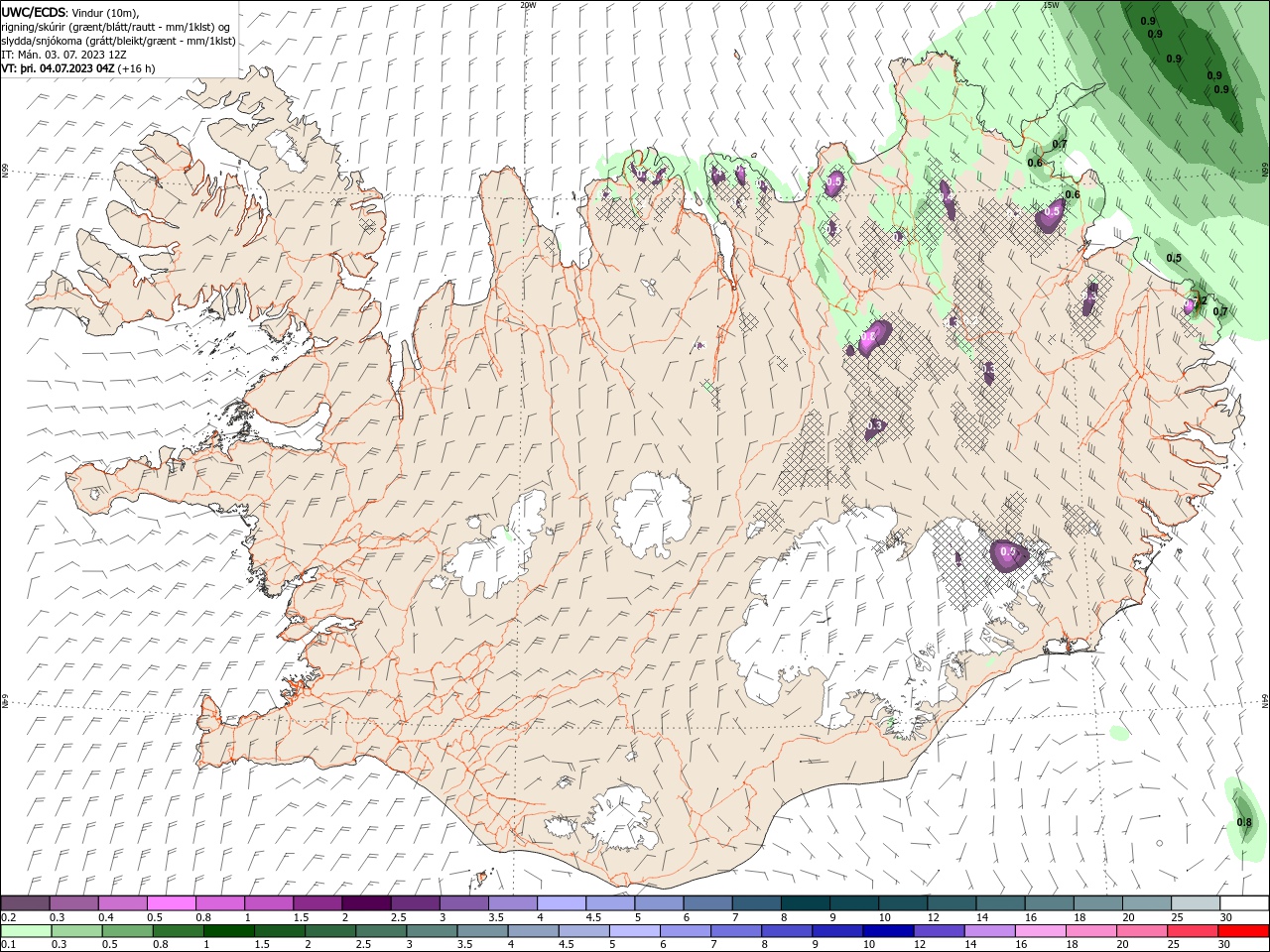
Task: Click the 20W longitude label
Action: (x=528, y=5)
